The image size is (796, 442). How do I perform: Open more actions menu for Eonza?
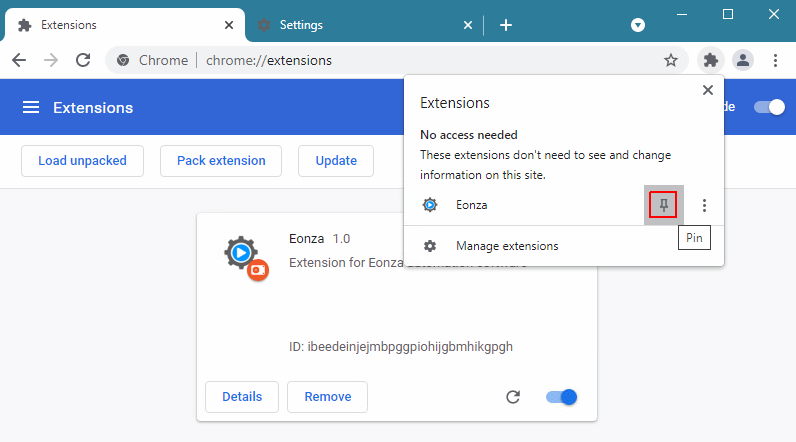704,205
